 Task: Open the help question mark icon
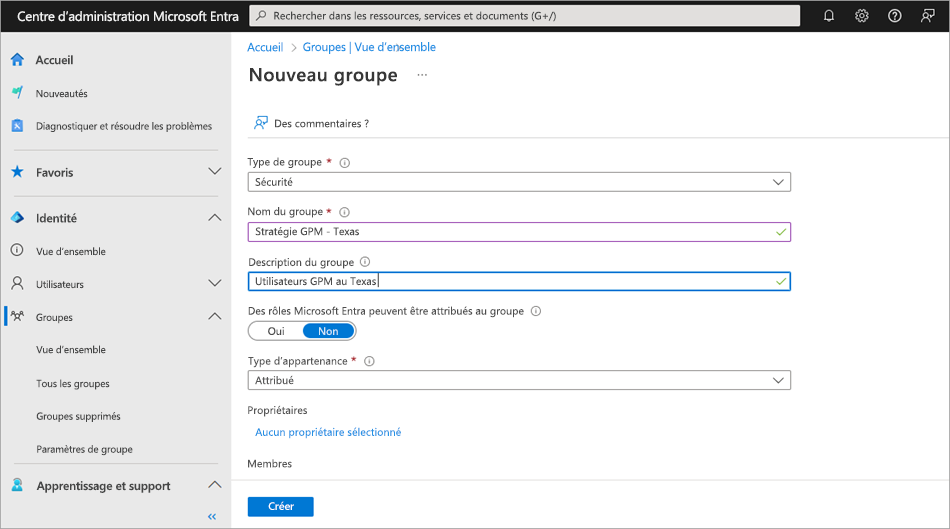coord(894,16)
